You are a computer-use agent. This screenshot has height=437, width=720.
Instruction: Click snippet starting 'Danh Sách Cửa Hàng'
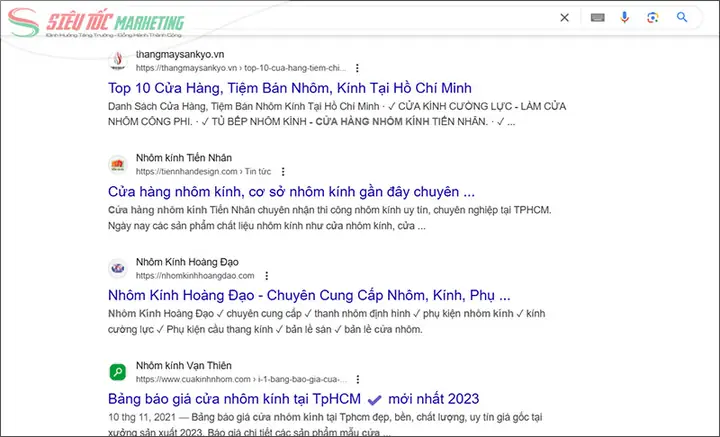click(337, 114)
